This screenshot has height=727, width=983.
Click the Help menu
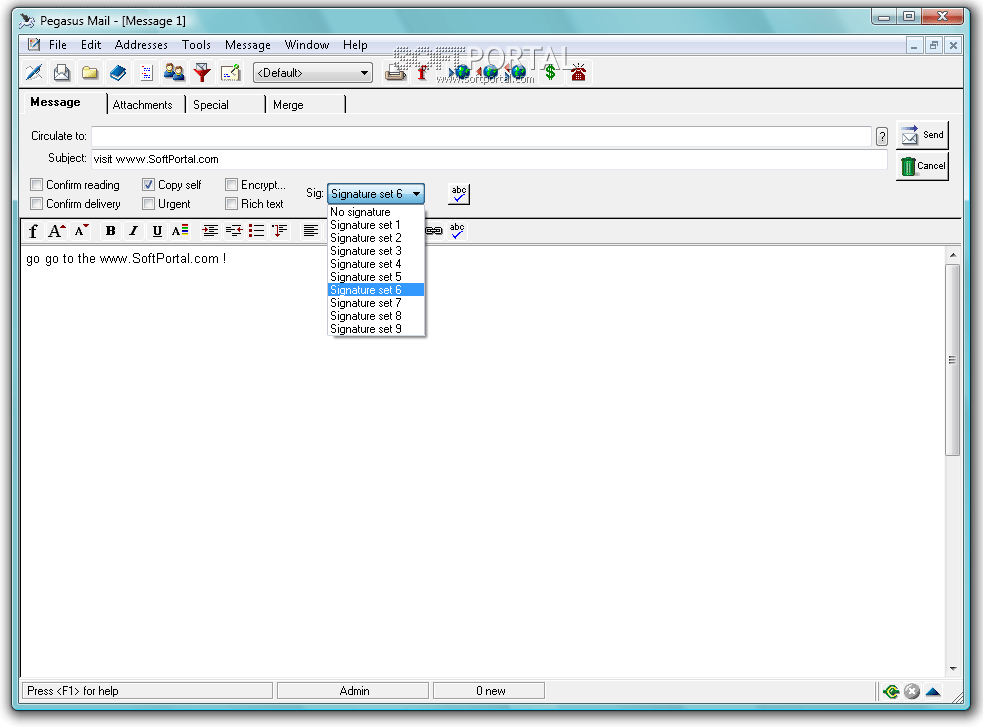click(x=355, y=45)
